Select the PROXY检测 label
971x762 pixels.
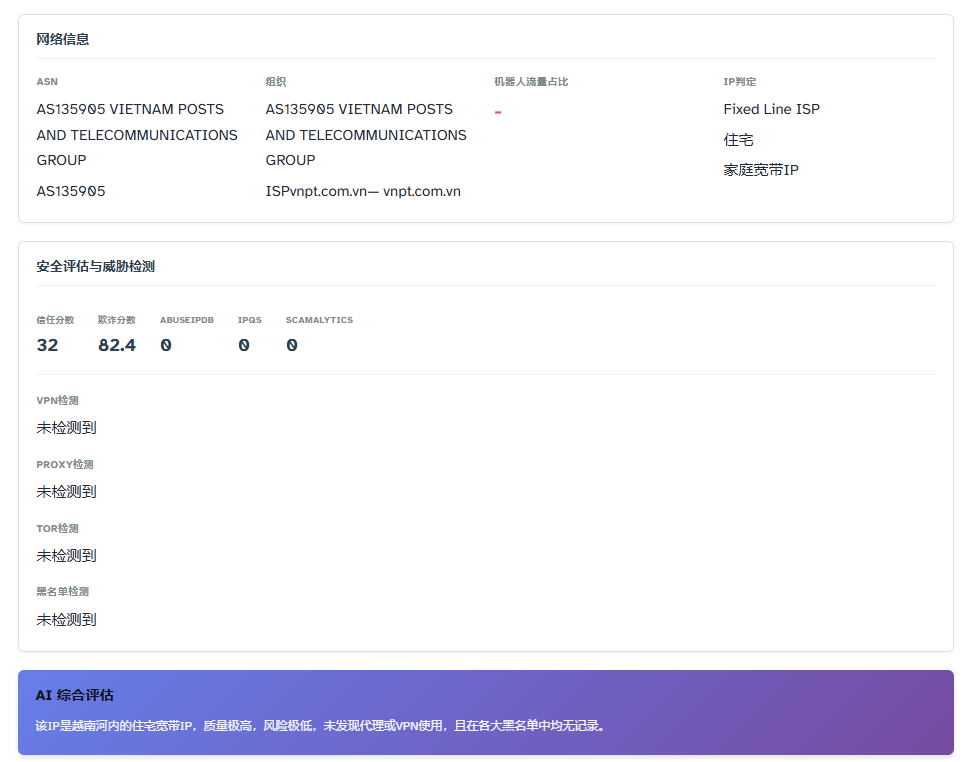(x=64, y=465)
